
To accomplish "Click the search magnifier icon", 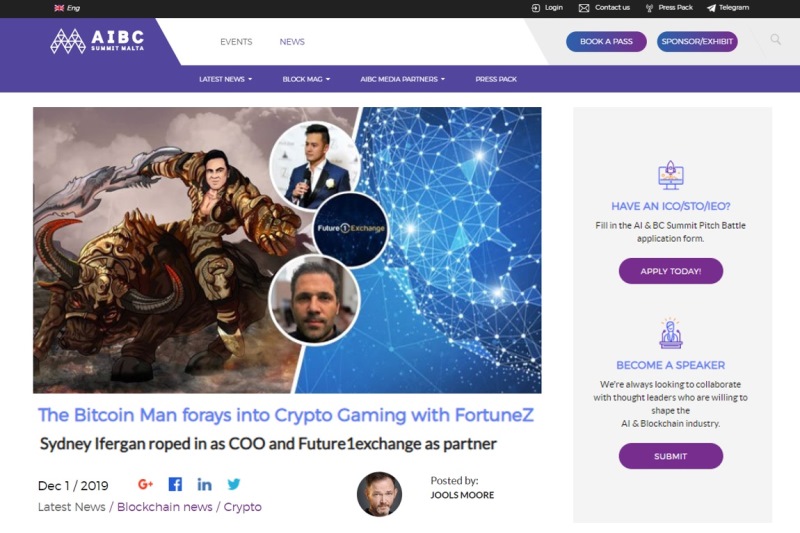I will pyautogui.click(x=775, y=40).
